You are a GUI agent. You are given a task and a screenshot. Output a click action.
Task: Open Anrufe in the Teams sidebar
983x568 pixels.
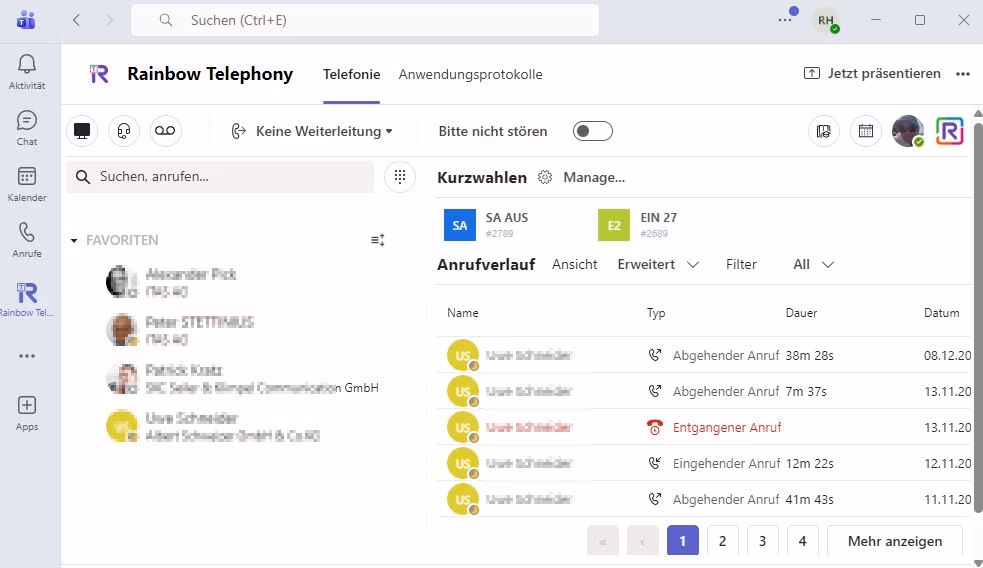point(27,240)
